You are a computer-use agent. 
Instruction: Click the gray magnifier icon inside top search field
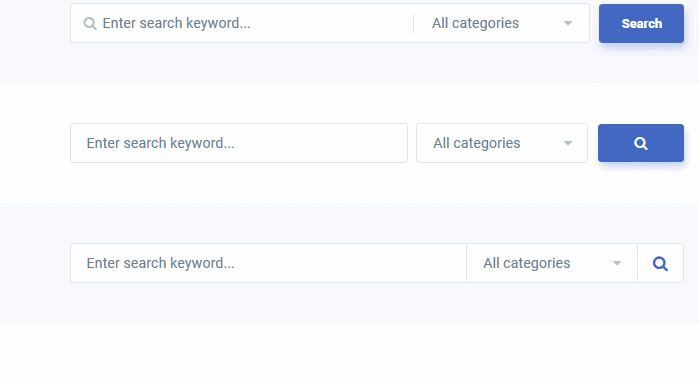pos(90,24)
